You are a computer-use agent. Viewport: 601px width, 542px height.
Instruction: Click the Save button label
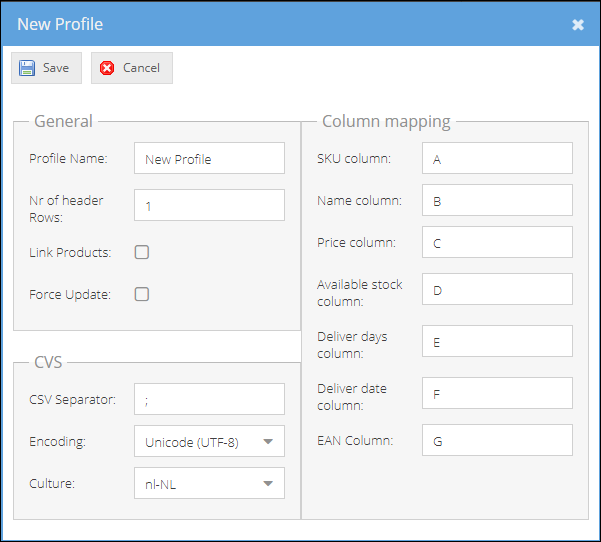pos(56,68)
